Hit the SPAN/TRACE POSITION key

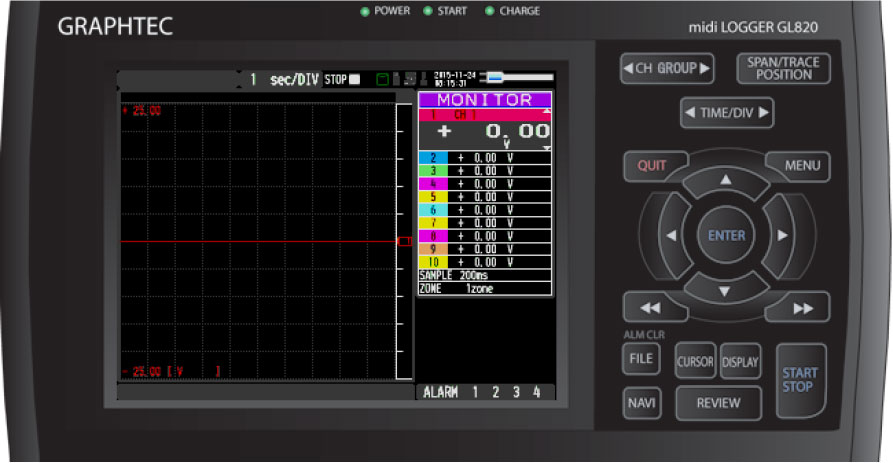coord(783,68)
